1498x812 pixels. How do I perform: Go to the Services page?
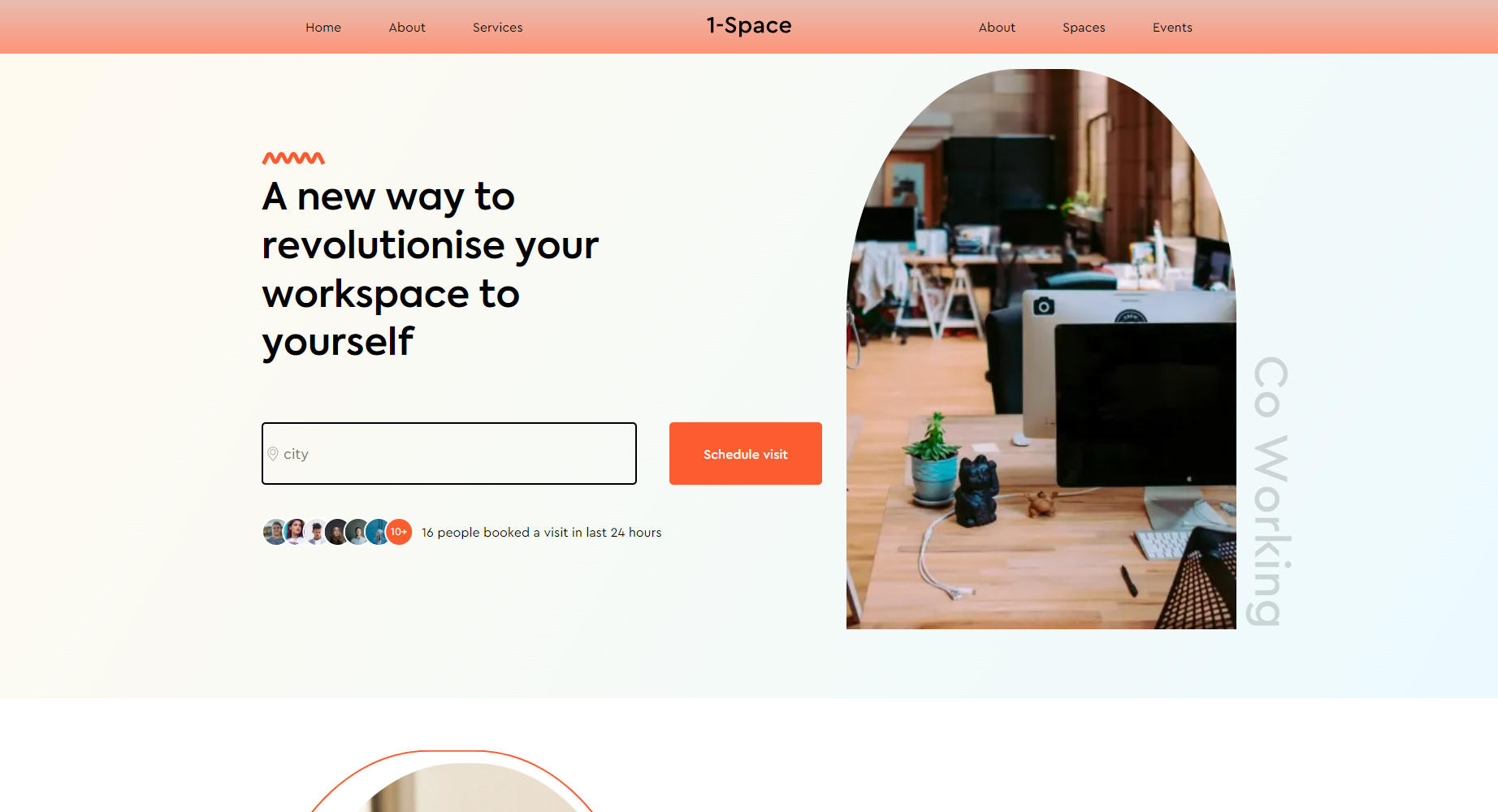(x=498, y=28)
